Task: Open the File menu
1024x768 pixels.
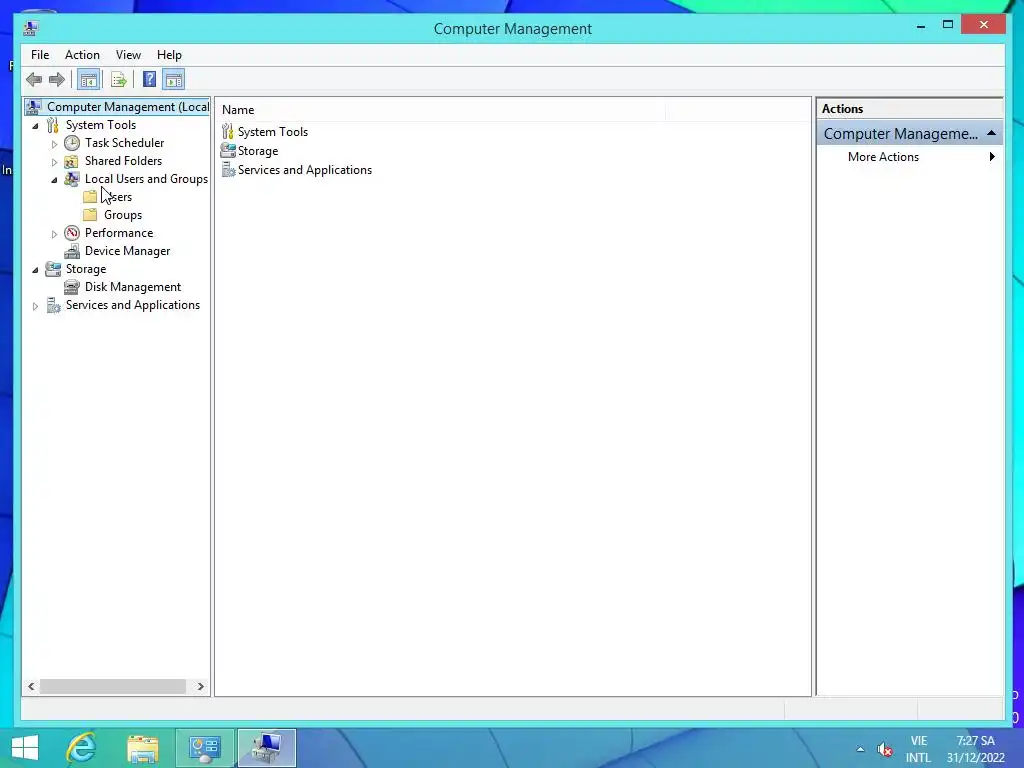Action: [x=40, y=55]
